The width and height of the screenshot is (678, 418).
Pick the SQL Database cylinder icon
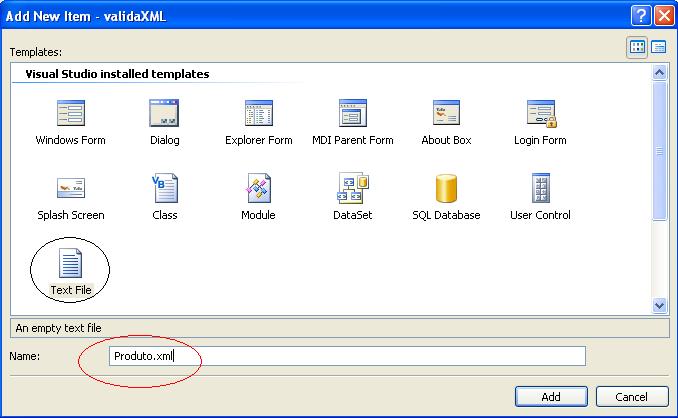[446, 188]
